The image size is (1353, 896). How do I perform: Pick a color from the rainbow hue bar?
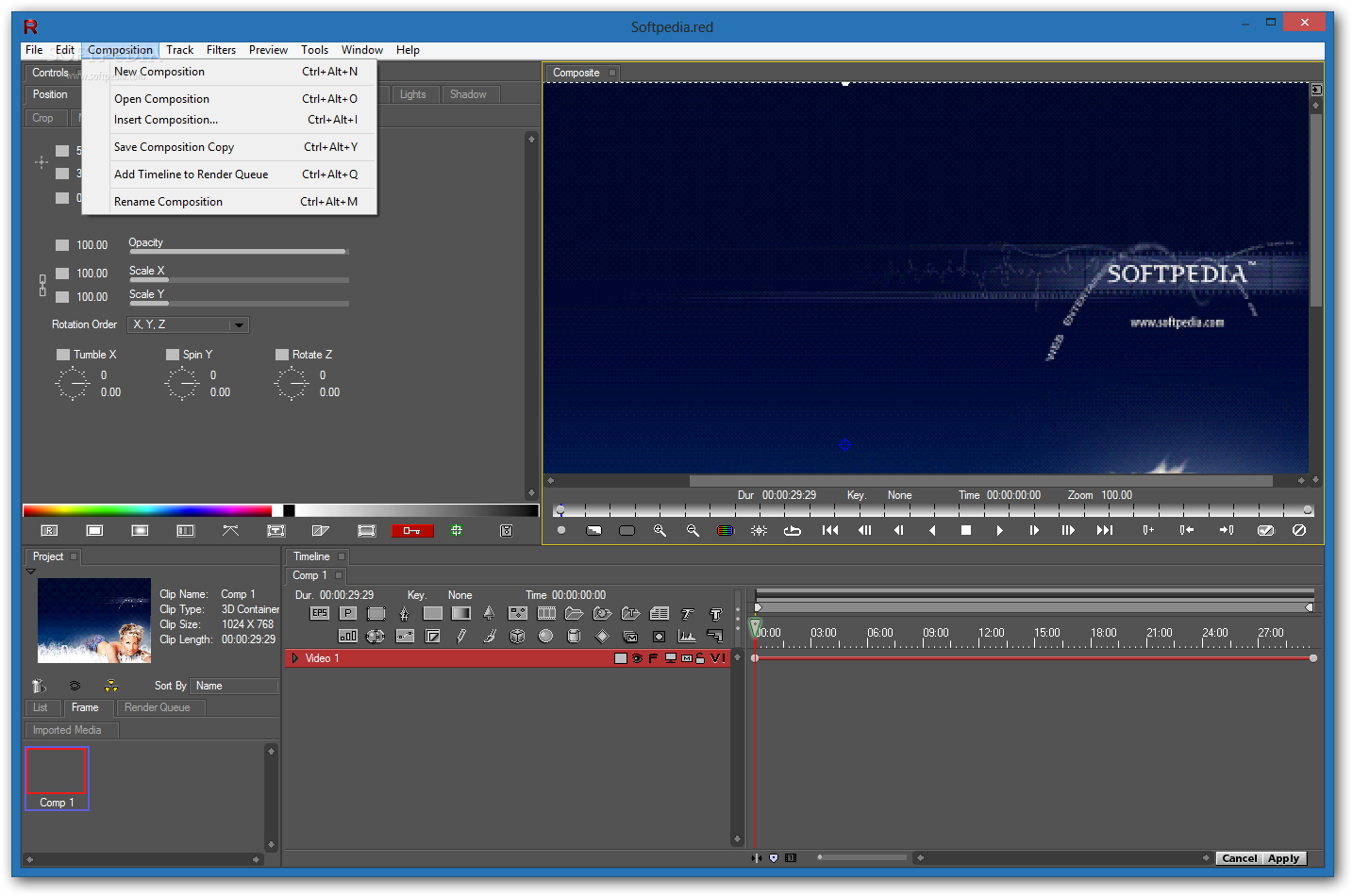[146, 510]
